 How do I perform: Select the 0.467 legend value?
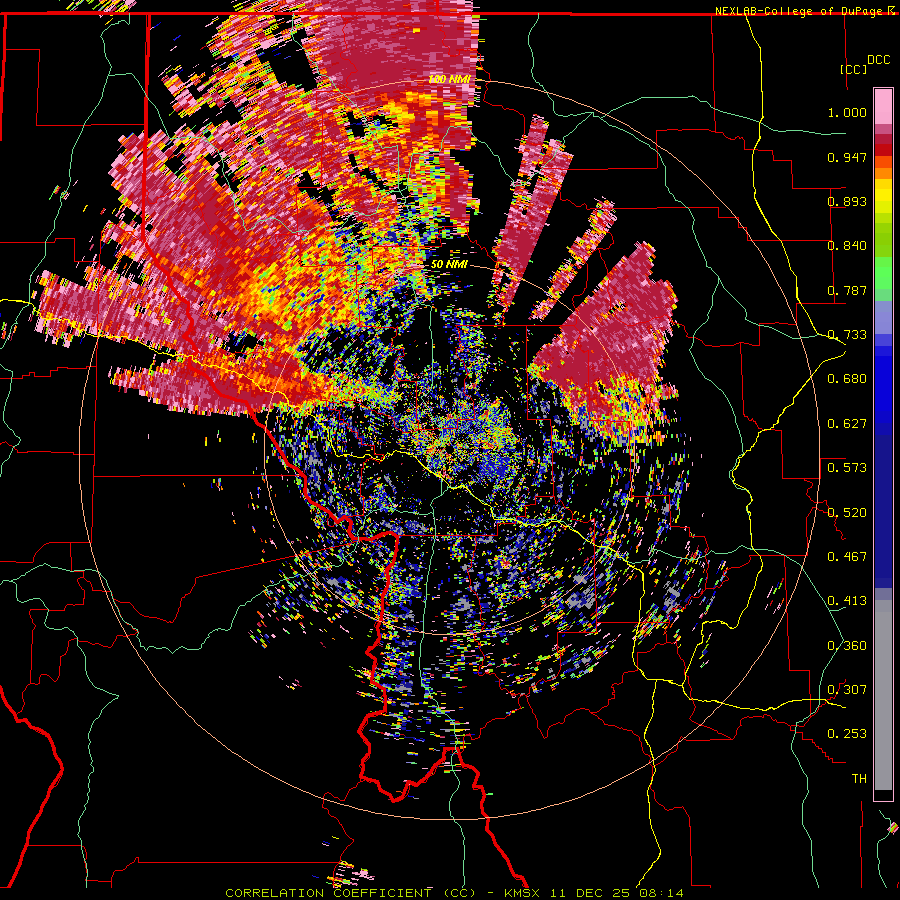(847, 557)
